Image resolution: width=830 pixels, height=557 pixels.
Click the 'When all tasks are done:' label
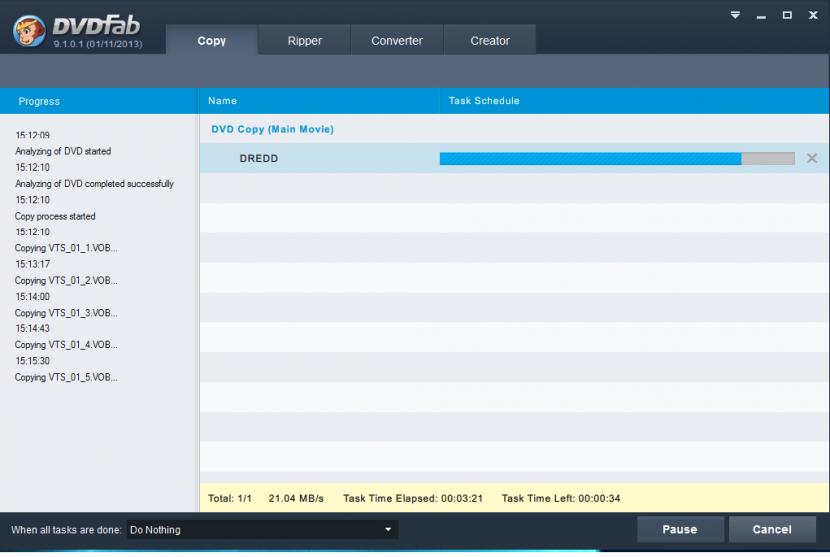(66, 530)
